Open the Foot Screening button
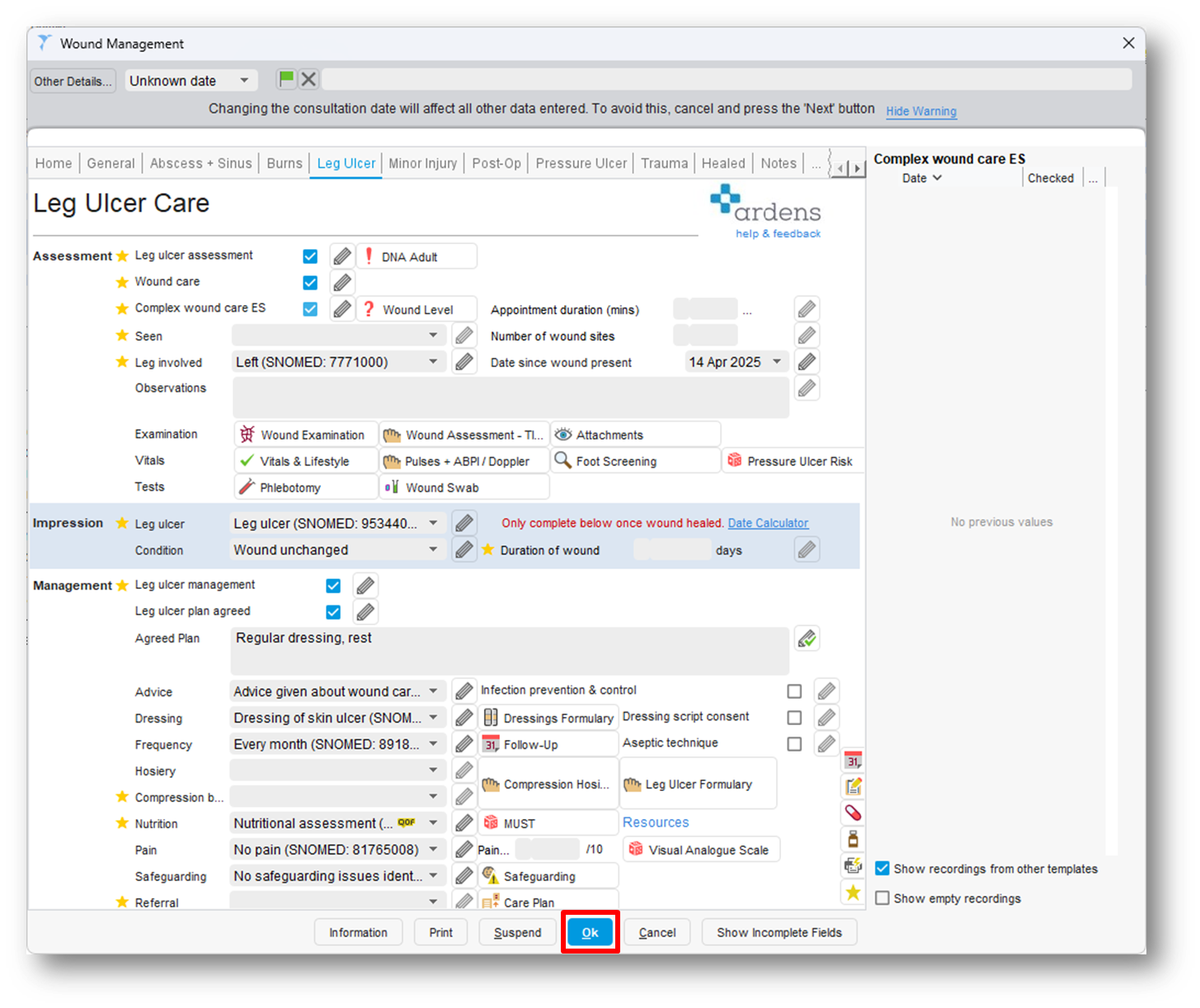Image resolution: width=1200 pixels, height=1008 pixels. coord(635,461)
